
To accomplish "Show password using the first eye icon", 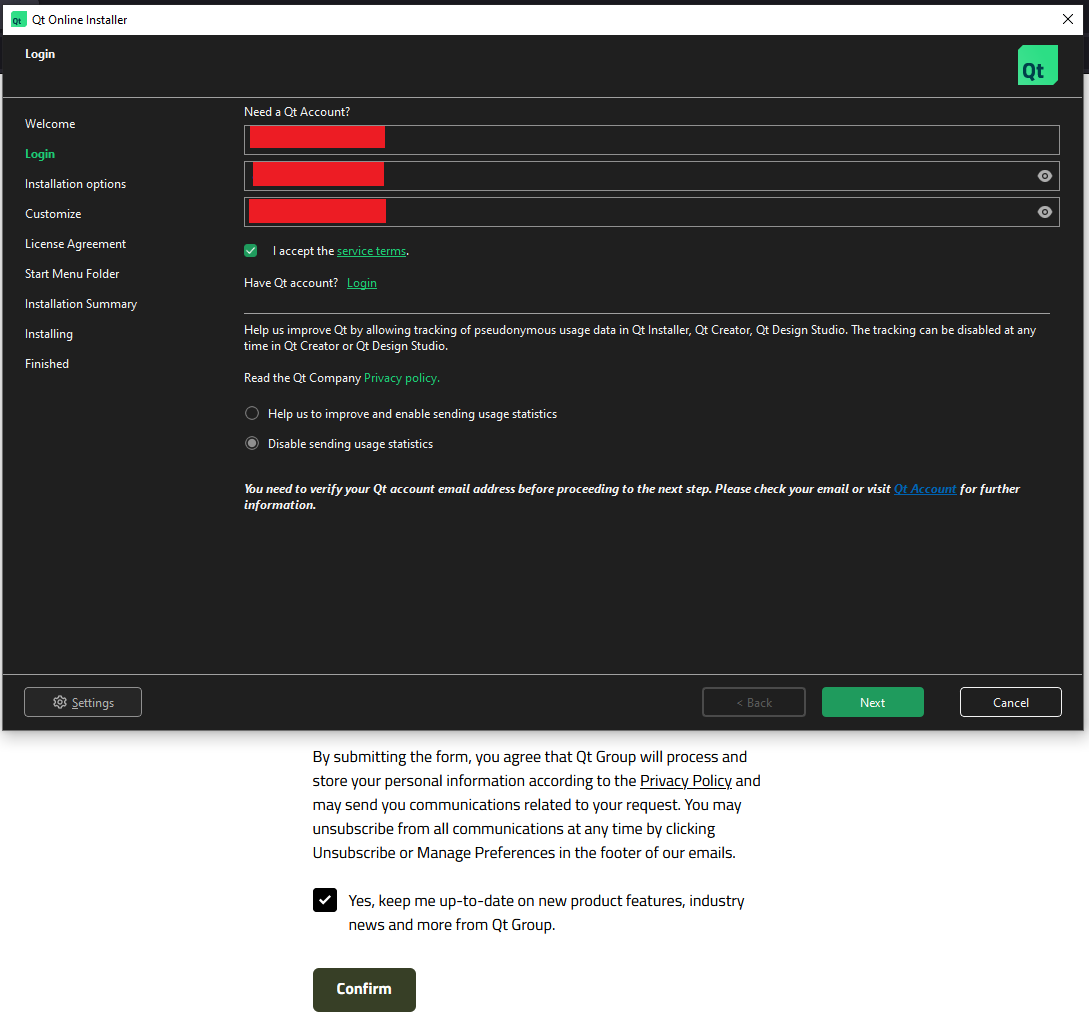I will 1044,176.
